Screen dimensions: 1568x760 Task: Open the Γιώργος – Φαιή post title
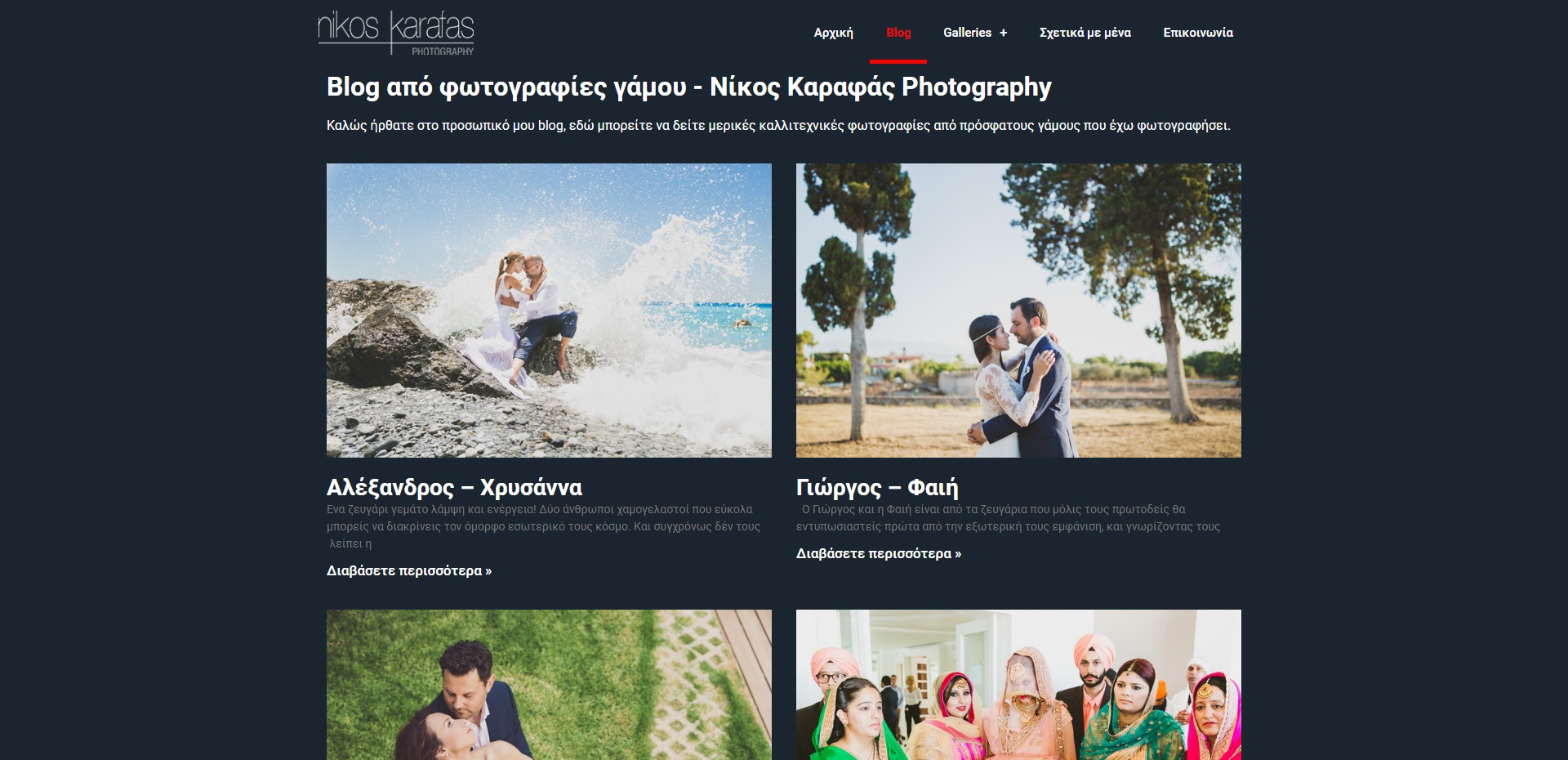tap(877, 488)
